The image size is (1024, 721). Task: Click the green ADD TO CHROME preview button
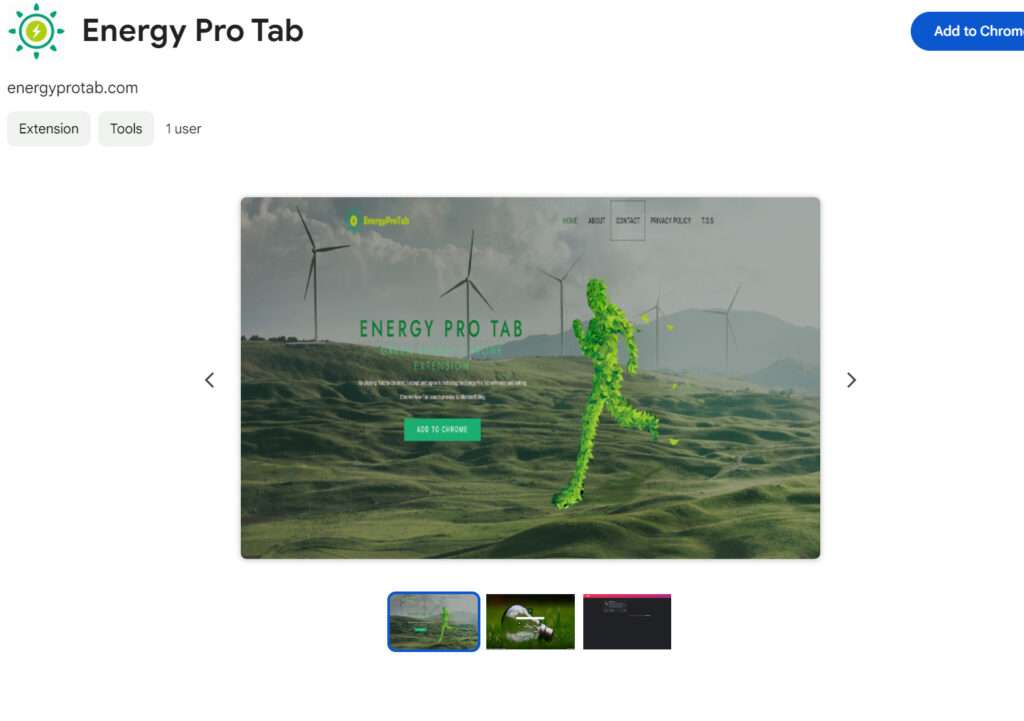click(x=442, y=430)
